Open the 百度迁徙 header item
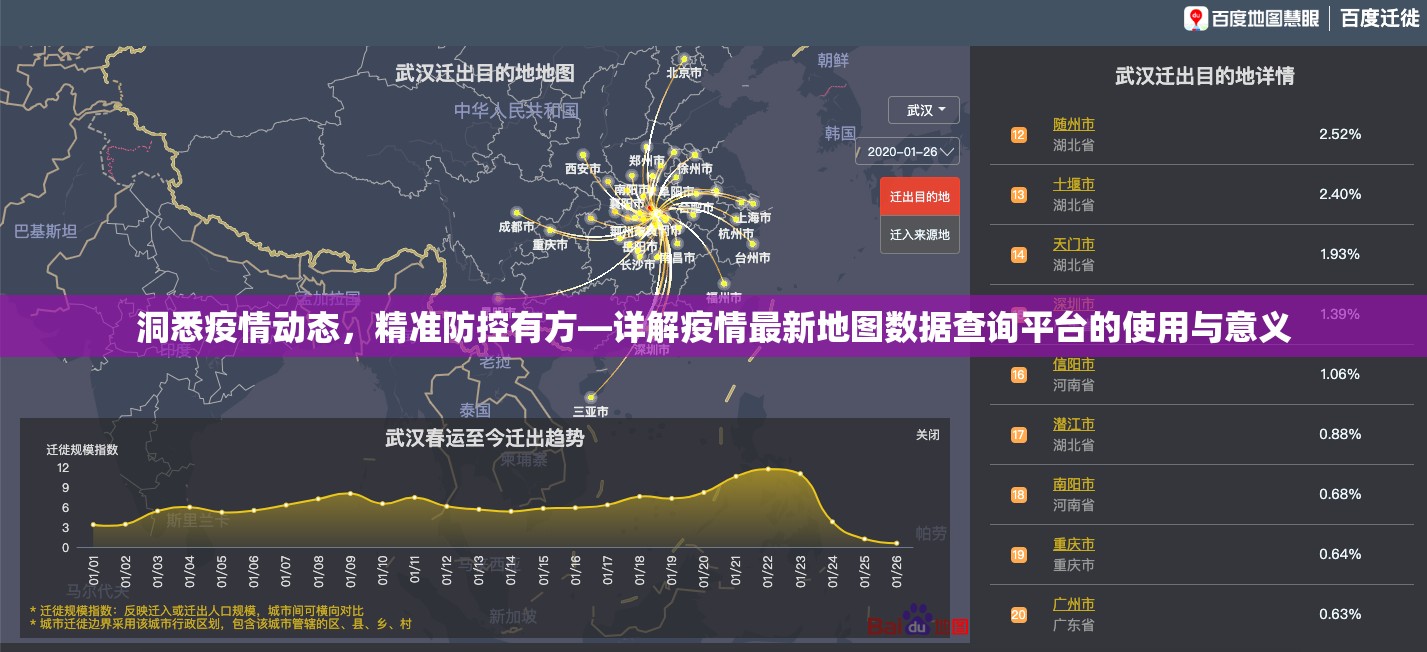The image size is (1427, 652). [1379, 18]
